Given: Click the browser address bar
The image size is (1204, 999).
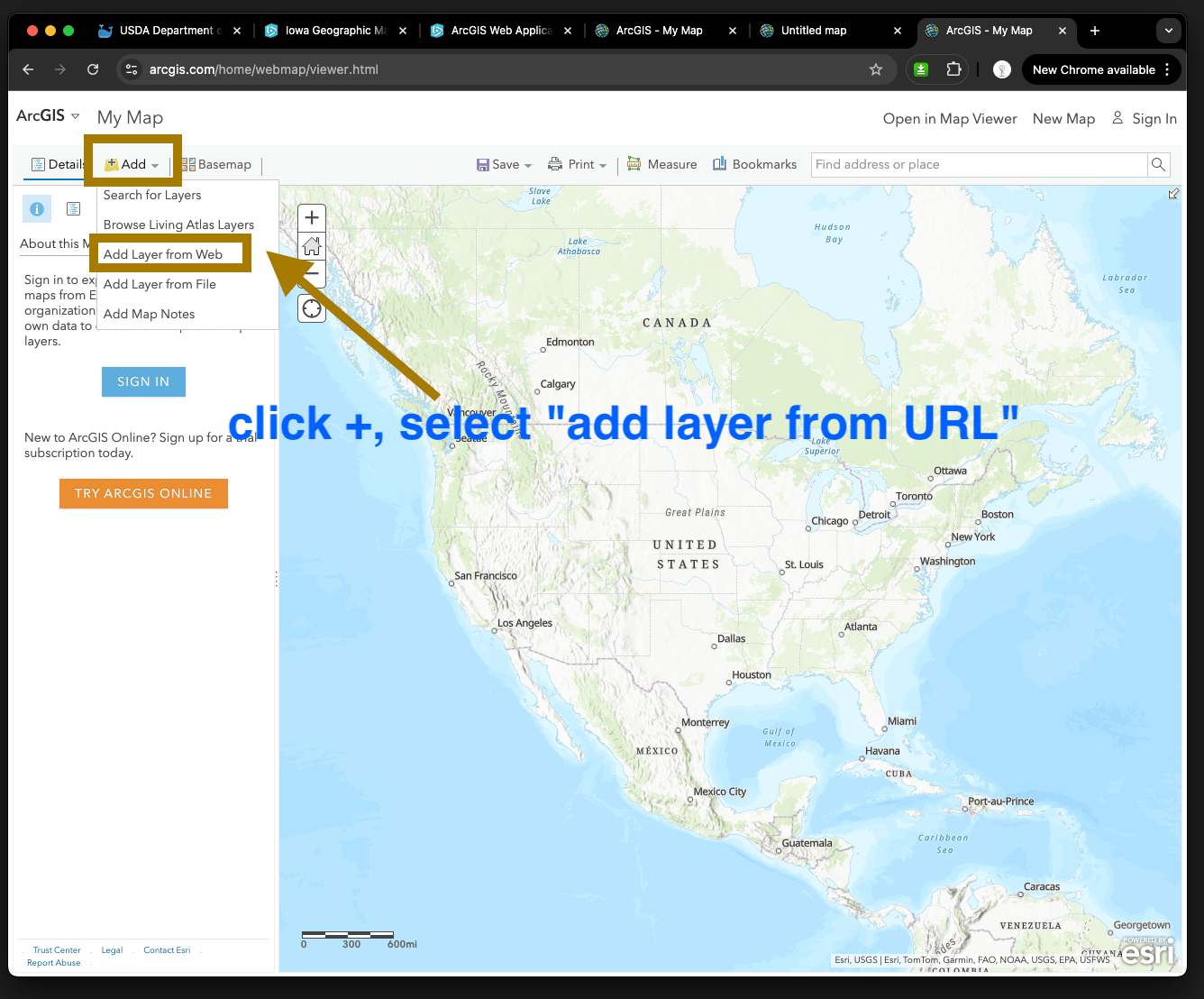Looking at the screenshot, I should click(505, 69).
